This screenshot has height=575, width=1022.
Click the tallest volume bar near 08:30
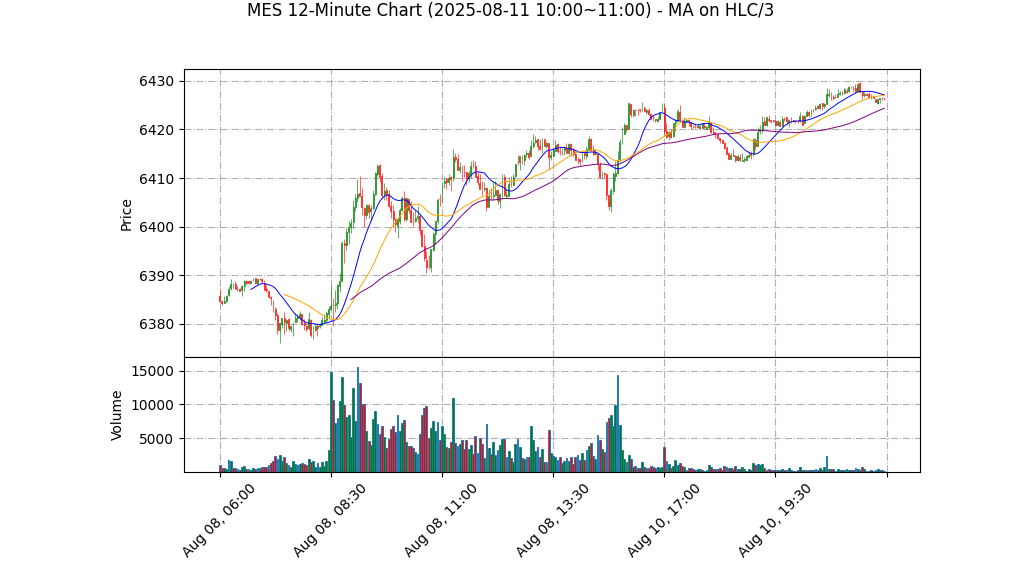click(358, 419)
